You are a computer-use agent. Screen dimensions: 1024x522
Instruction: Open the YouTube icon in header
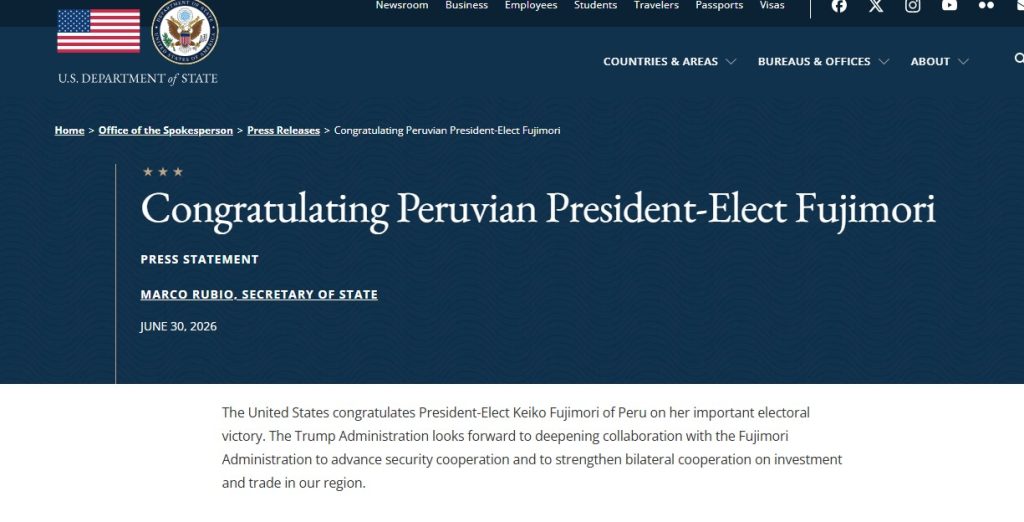[x=950, y=5]
